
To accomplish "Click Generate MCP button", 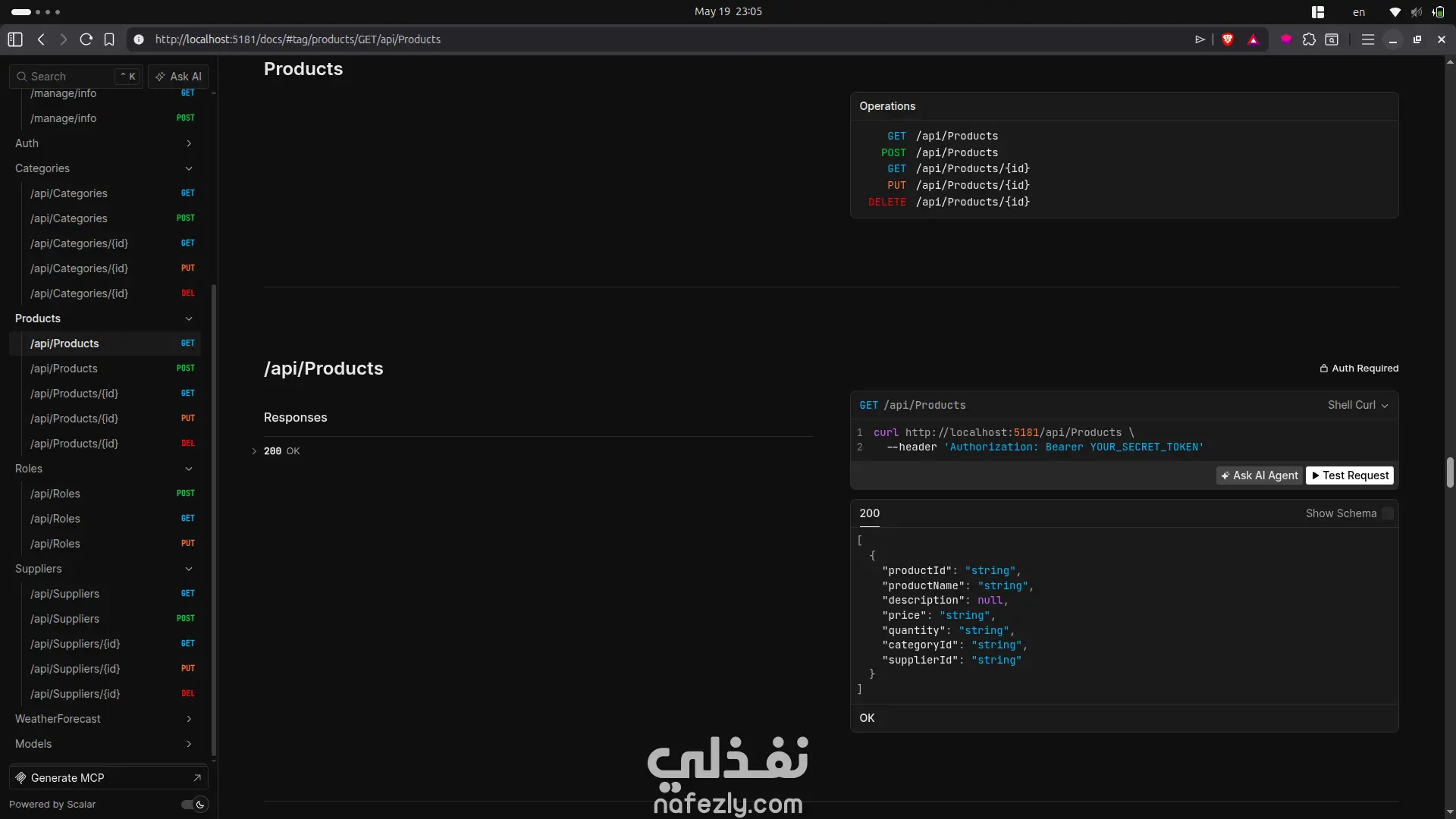I will 108,778.
